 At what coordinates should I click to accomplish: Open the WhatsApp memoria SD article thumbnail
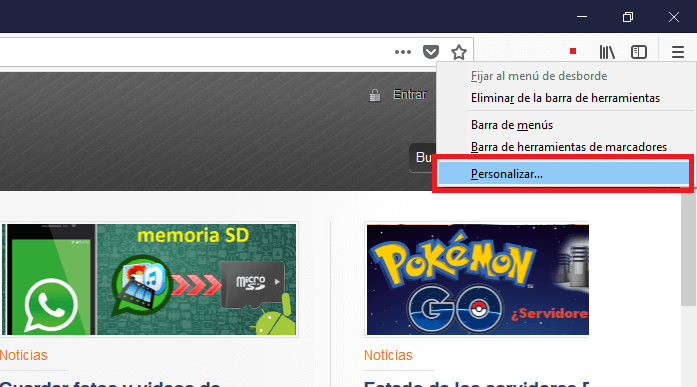(x=149, y=279)
